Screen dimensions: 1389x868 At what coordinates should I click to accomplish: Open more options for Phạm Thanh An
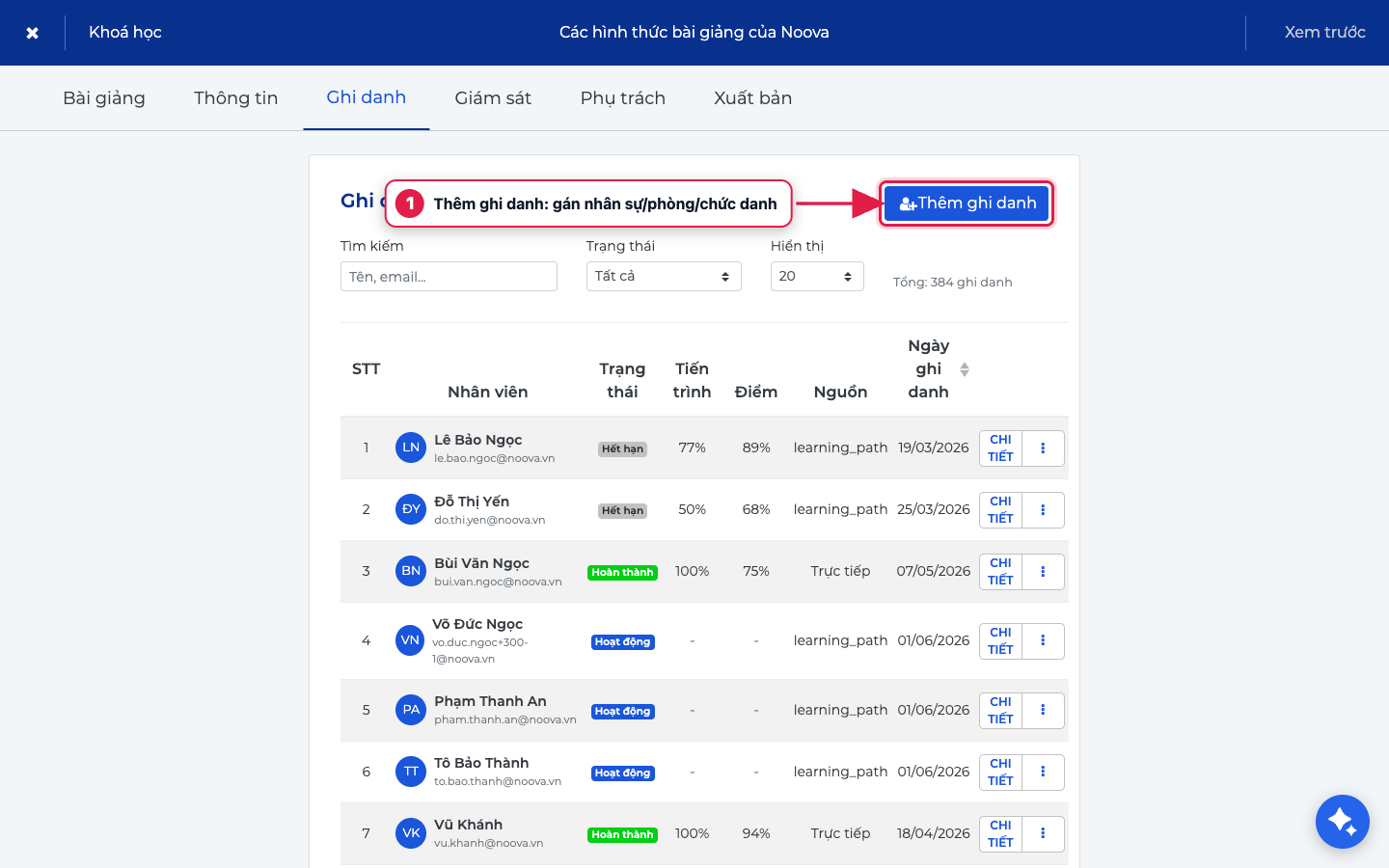point(1043,711)
